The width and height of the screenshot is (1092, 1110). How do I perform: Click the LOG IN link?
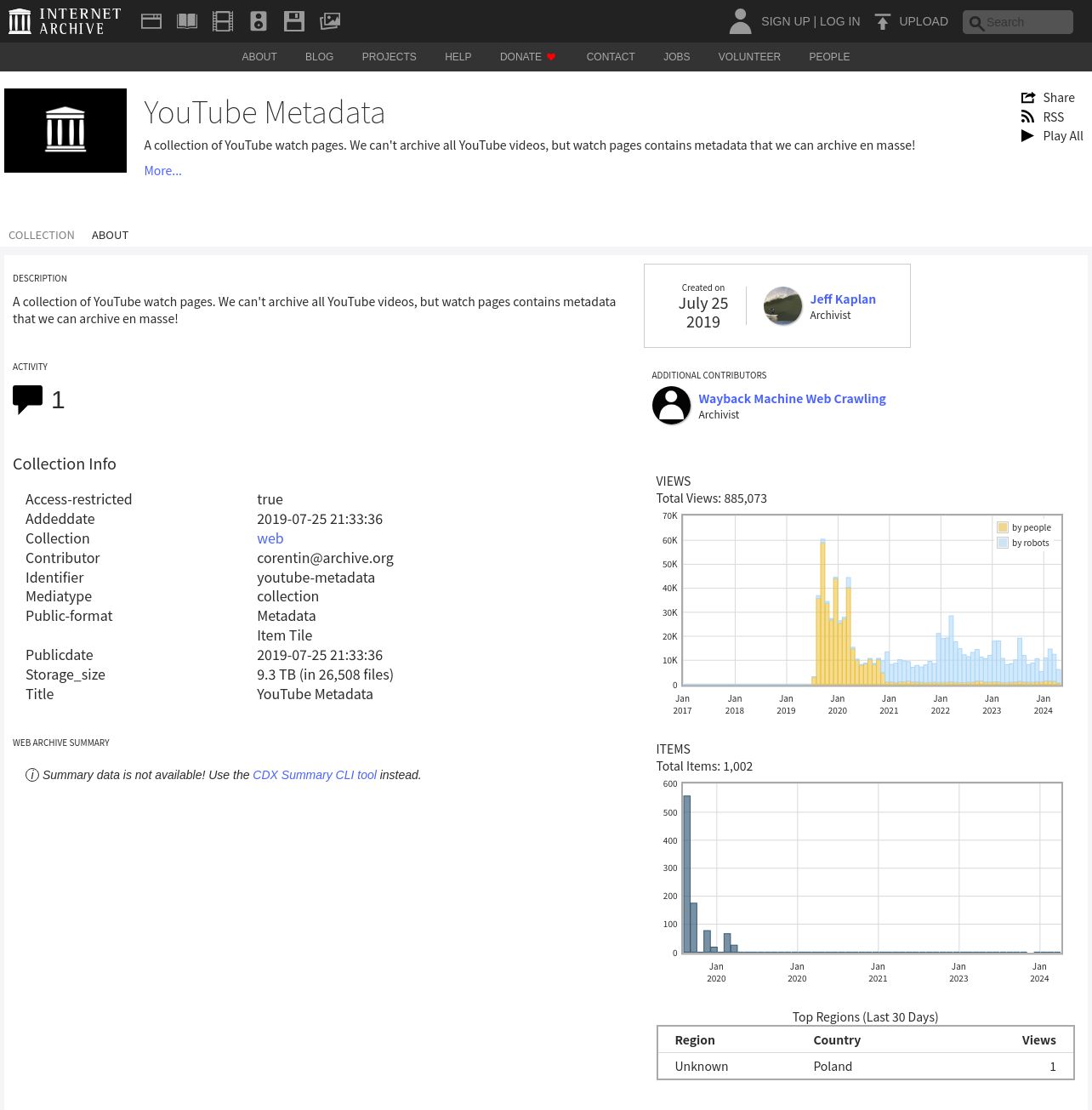click(x=839, y=21)
